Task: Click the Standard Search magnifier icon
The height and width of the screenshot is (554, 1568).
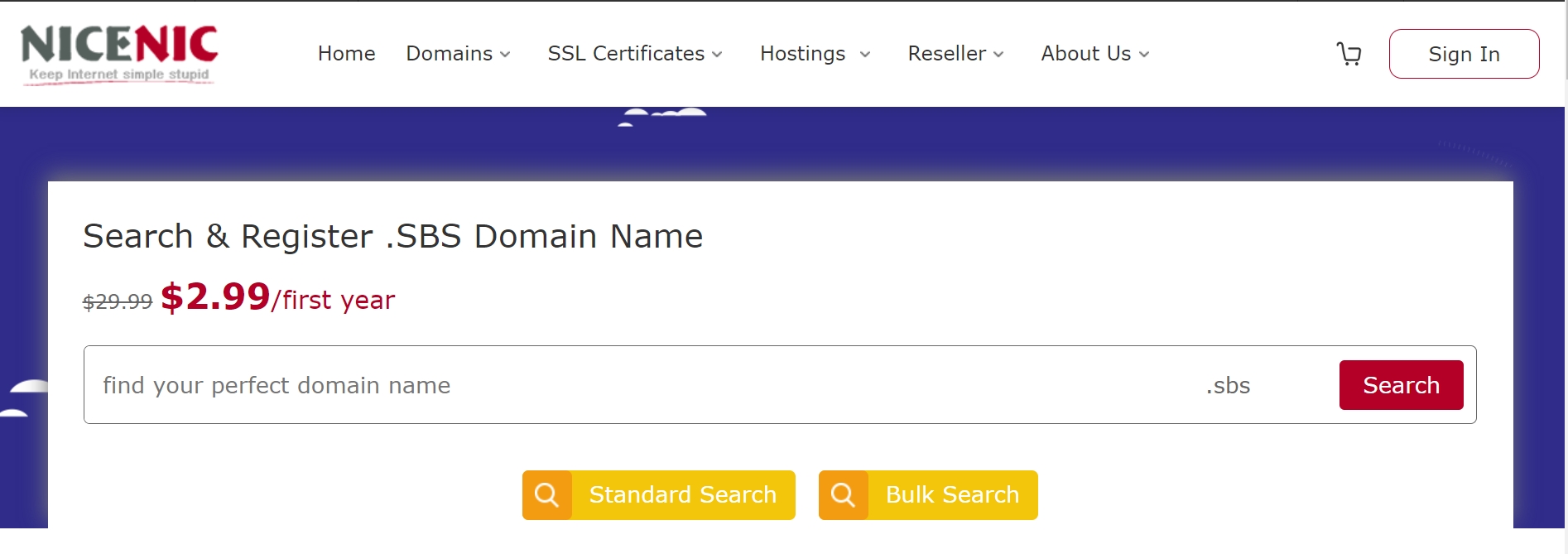Action: (546, 495)
